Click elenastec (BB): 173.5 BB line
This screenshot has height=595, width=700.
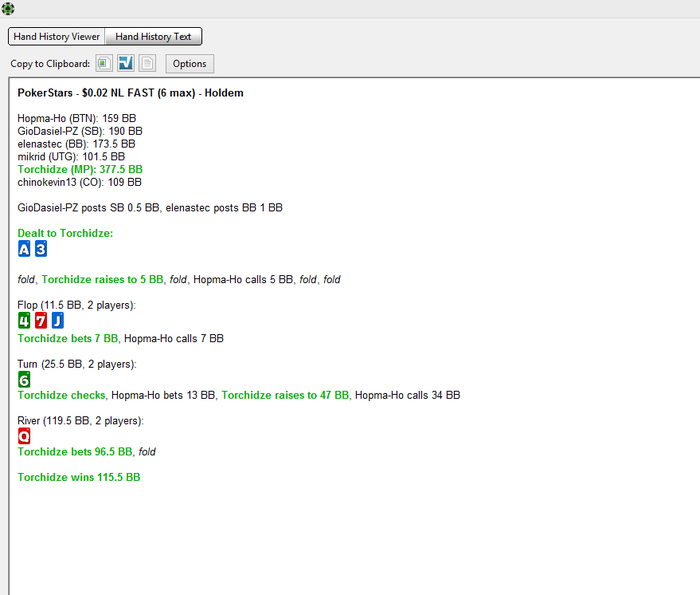pos(76,144)
